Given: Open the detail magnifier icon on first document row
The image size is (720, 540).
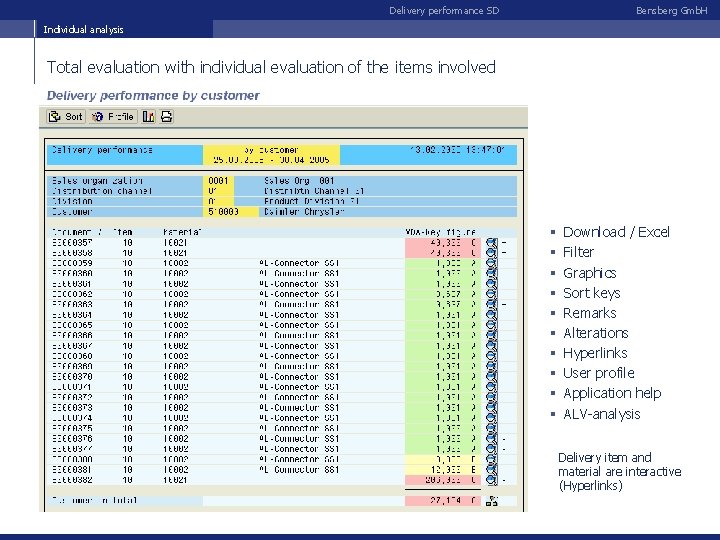Looking at the screenshot, I should pos(491,242).
